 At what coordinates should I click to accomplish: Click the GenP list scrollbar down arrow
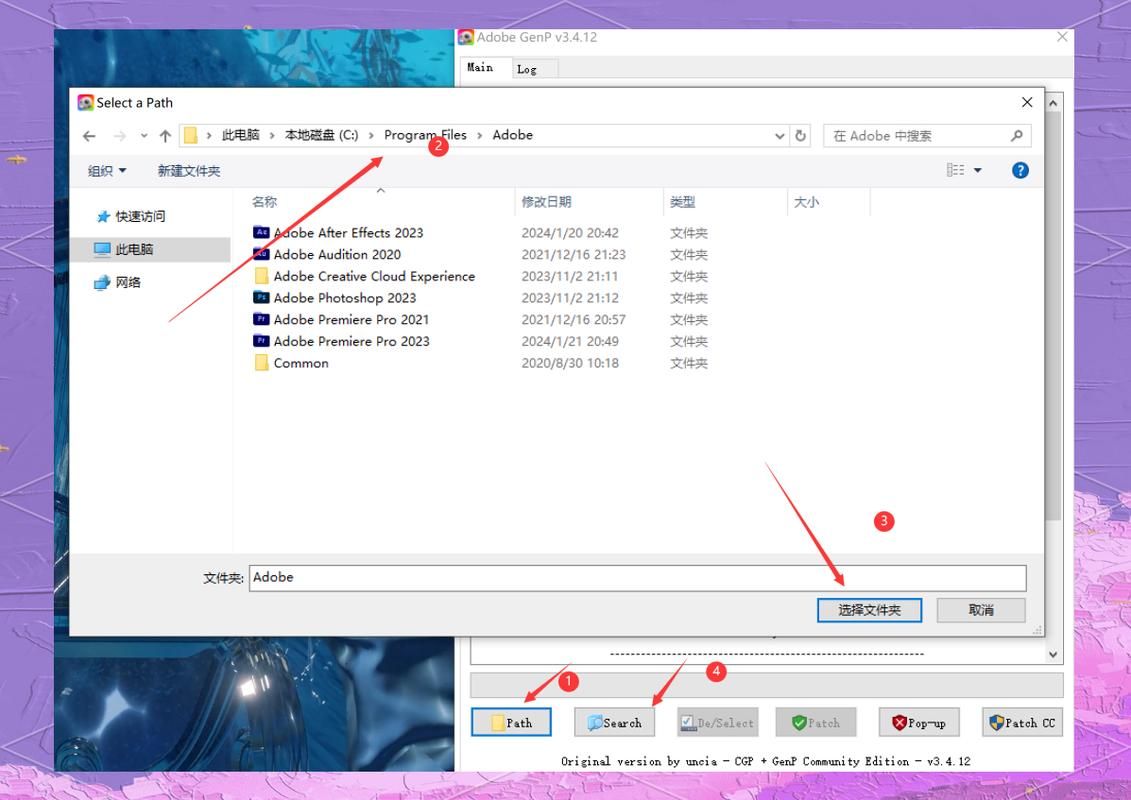[x=1053, y=655]
